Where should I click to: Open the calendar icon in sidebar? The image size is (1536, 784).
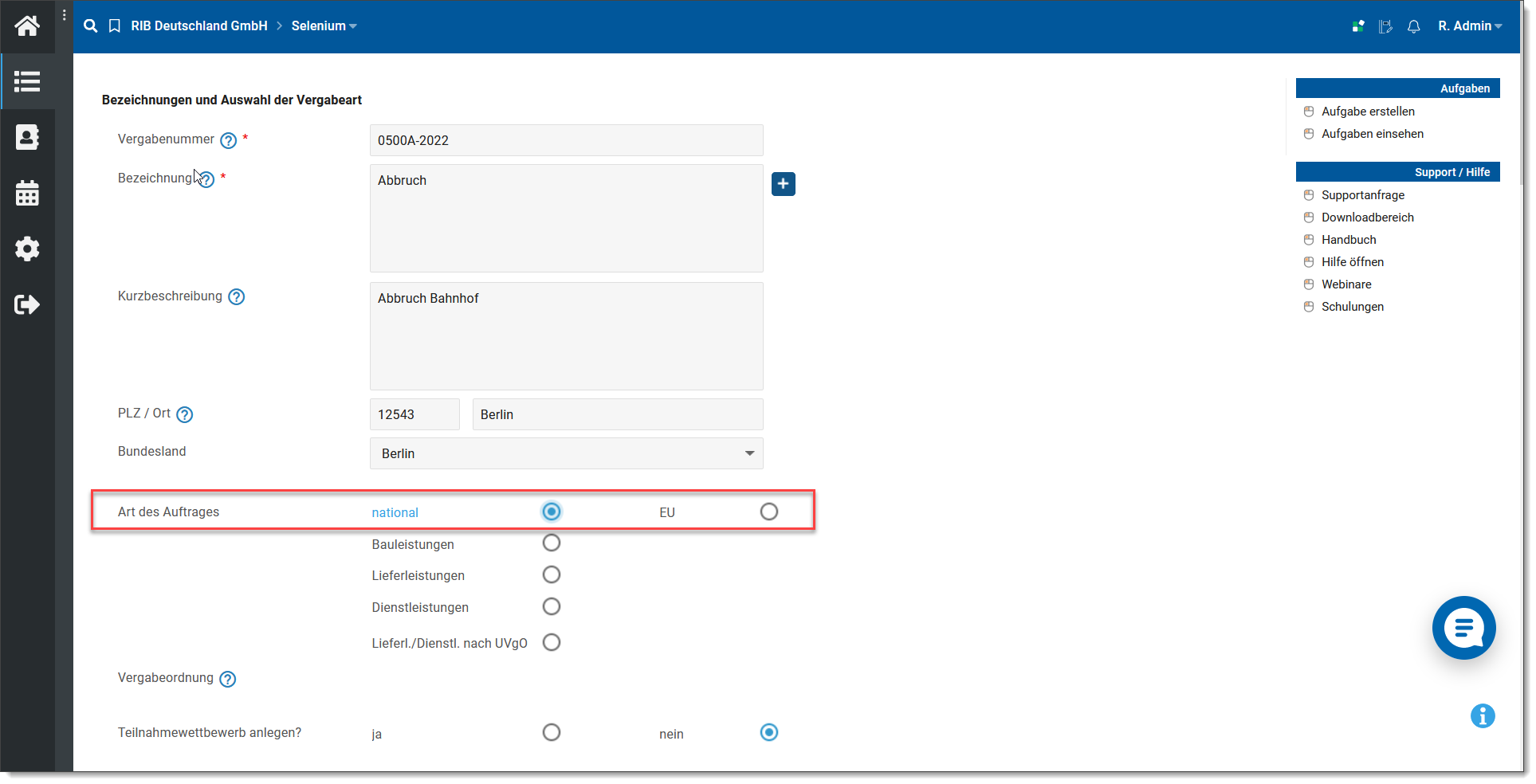[27, 193]
